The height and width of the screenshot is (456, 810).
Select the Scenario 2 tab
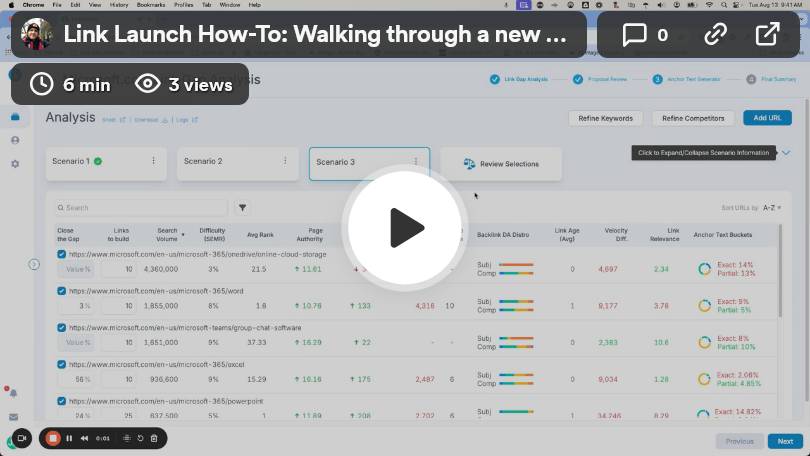point(238,164)
